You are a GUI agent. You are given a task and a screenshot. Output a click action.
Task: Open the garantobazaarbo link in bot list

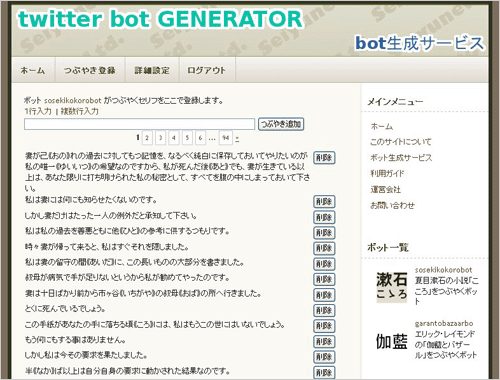pyautogui.click(x=444, y=323)
